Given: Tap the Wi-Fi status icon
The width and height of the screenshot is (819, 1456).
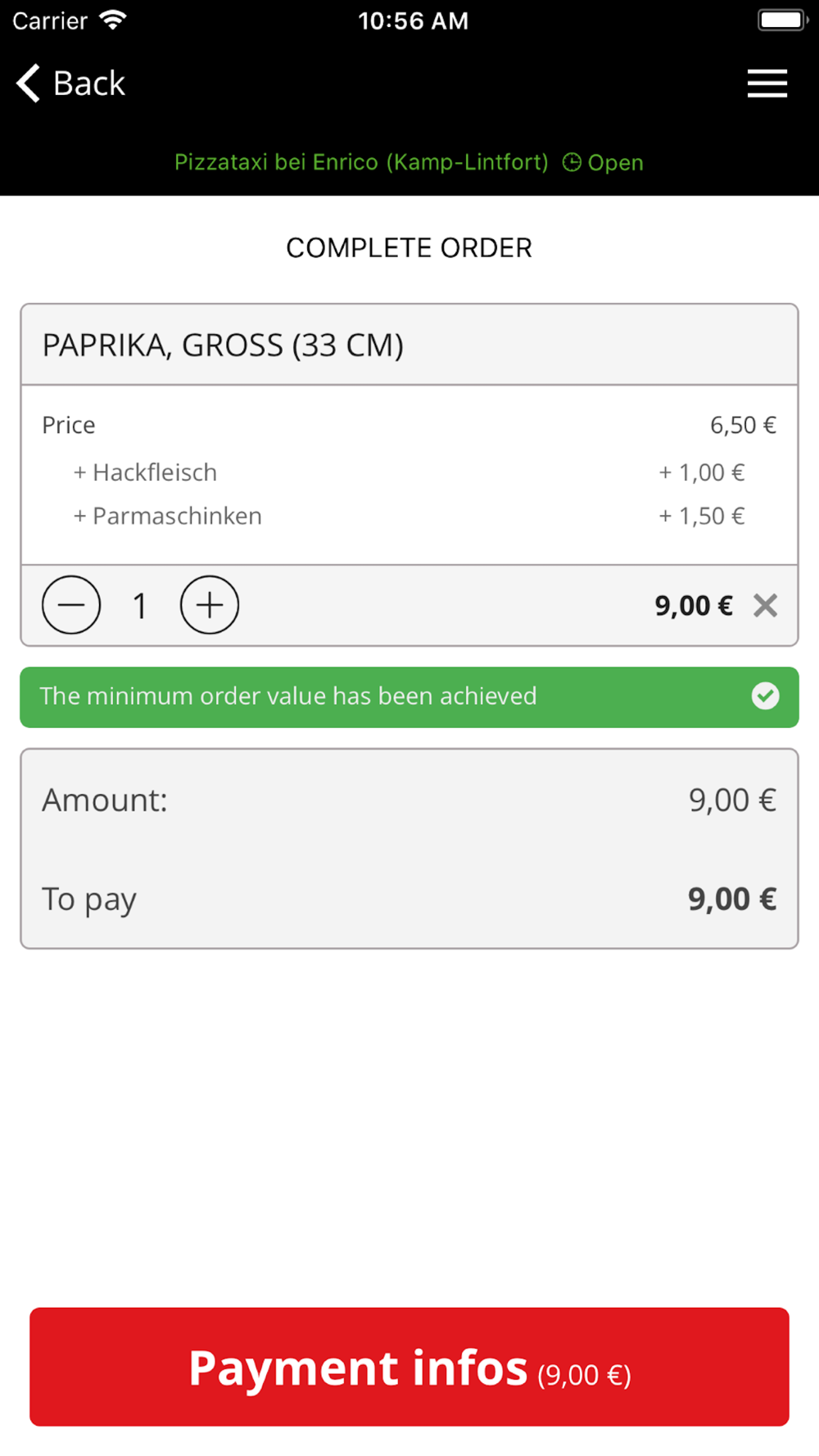Looking at the screenshot, I should click(112, 20).
